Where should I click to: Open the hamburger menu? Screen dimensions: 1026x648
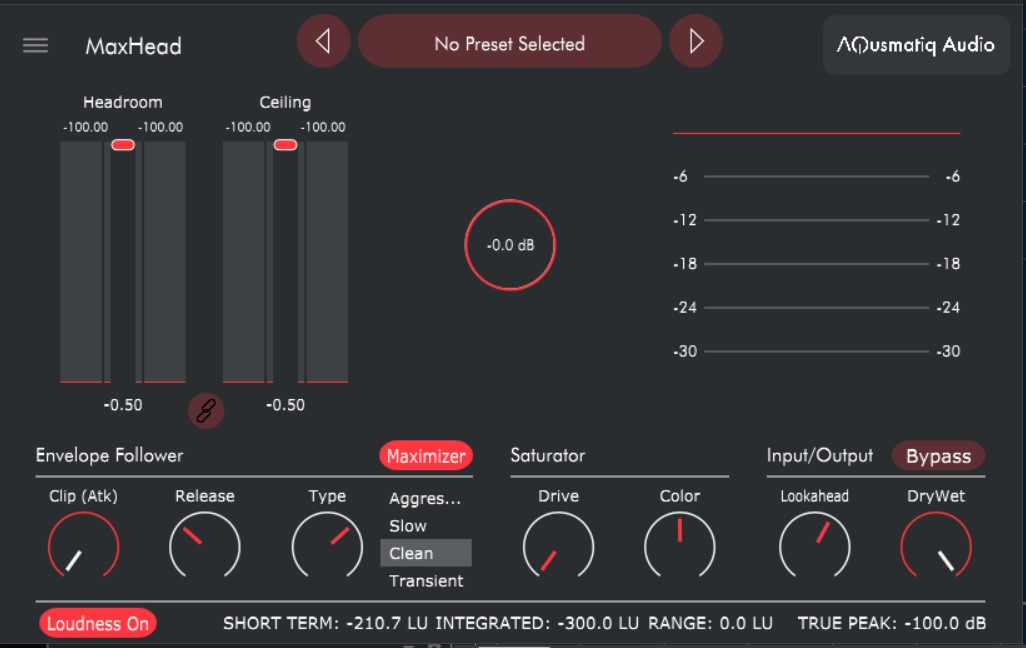35,44
